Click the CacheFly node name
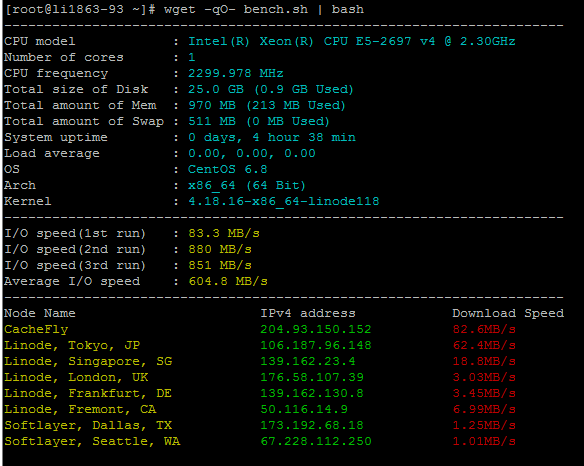584x466 pixels. point(36,329)
